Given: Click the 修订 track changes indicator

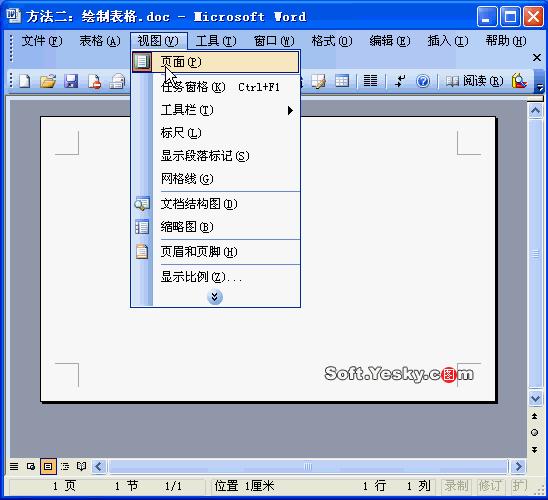Looking at the screenshot, I should [490, 486].
